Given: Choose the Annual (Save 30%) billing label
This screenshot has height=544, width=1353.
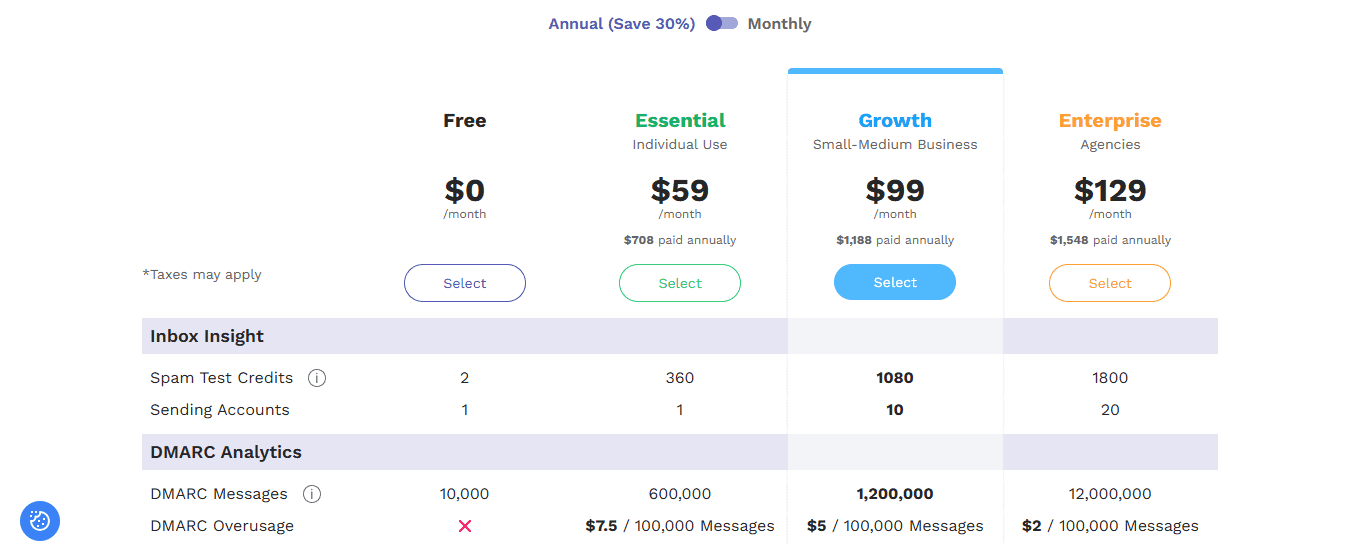Looking at the screenshot, I should coord(622,24).
